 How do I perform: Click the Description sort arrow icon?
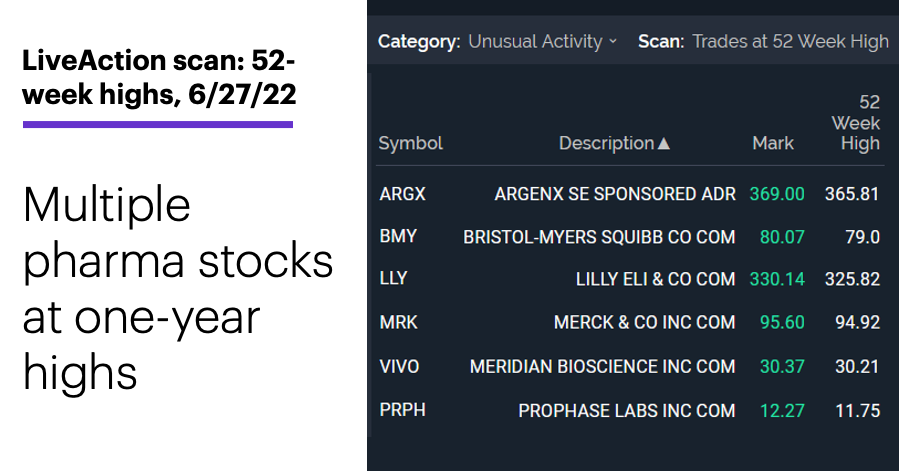tap(664, 143)
